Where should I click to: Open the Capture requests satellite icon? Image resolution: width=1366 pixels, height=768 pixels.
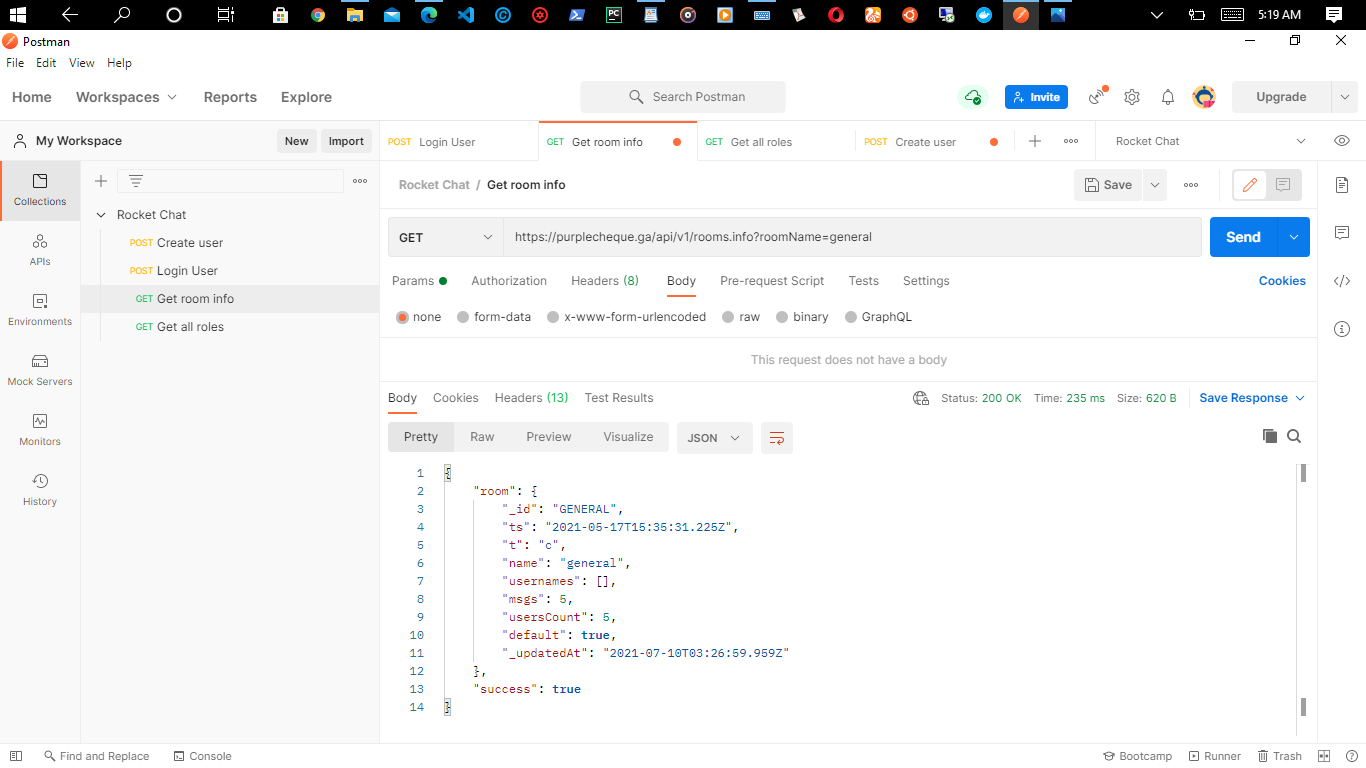[x=1095, y=96]
